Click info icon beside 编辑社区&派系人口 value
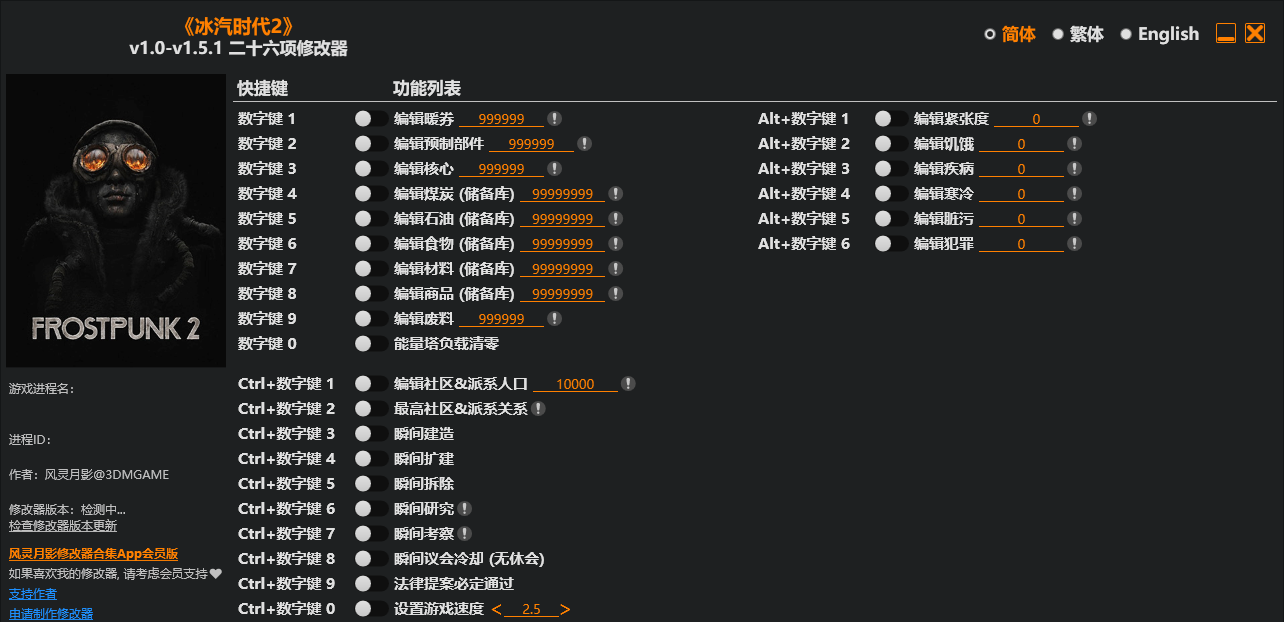Viewport: 1284px width, 622px height. pos(628,384)
